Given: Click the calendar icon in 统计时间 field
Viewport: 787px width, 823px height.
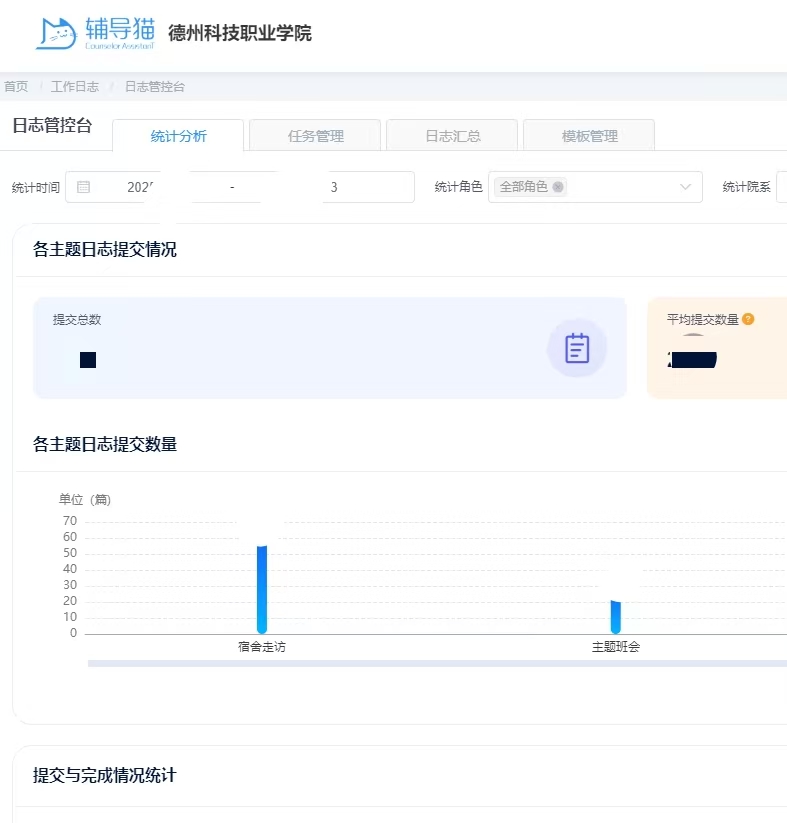Looking at the screenshot, I should coord(84,187).
